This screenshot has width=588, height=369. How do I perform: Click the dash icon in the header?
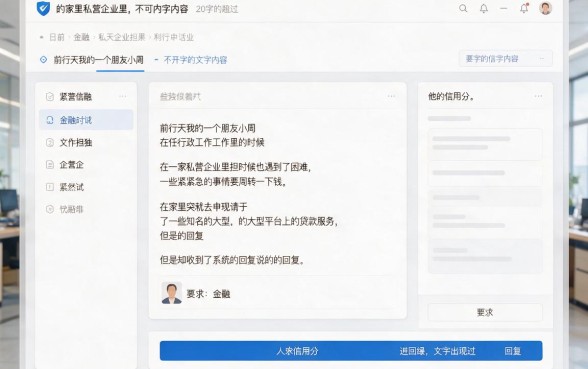(504, 8)
